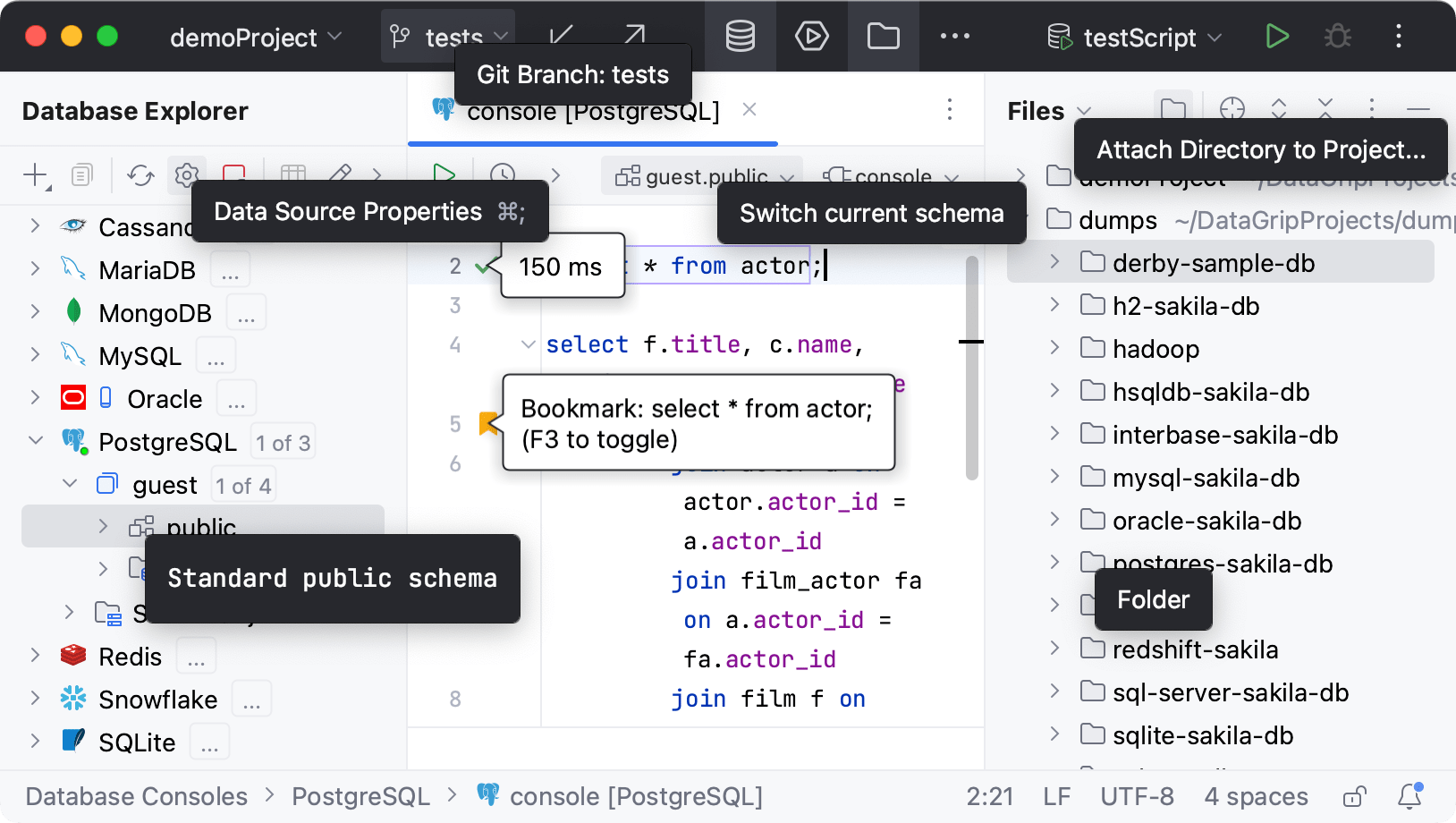The image size is (1456, 823).
Task: Open the database tool window from the title bar
Action: tap(740, 37)
